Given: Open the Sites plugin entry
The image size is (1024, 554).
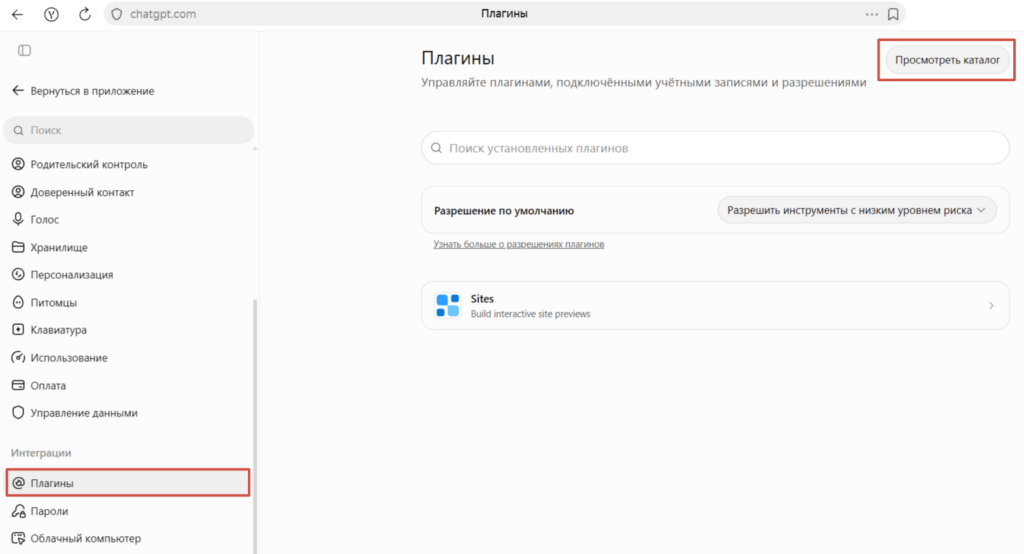Looking at the screenshot, I should point(715,306).
